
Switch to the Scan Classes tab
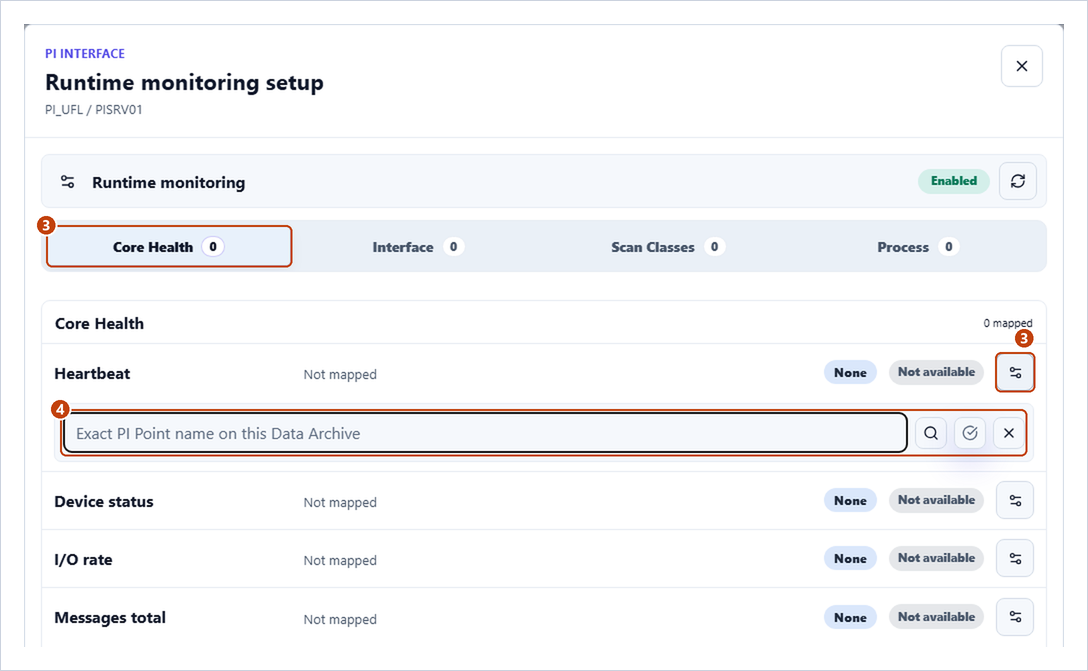(x=668, y=246)
